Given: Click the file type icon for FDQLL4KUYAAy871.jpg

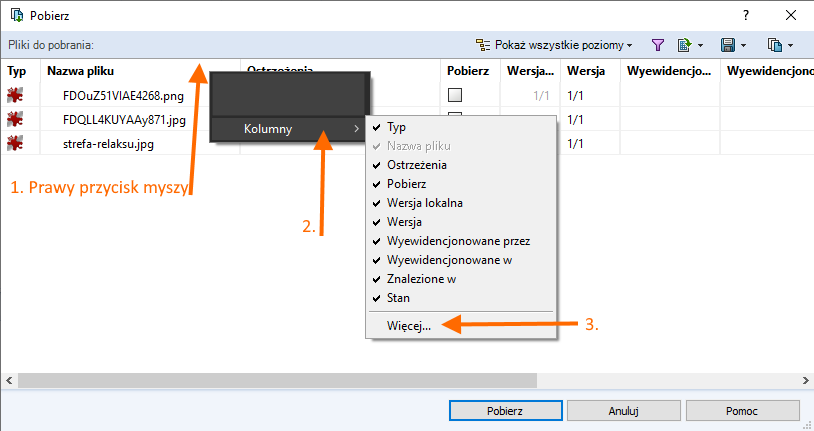Looking at the screenshot, I should coord(15,120).
